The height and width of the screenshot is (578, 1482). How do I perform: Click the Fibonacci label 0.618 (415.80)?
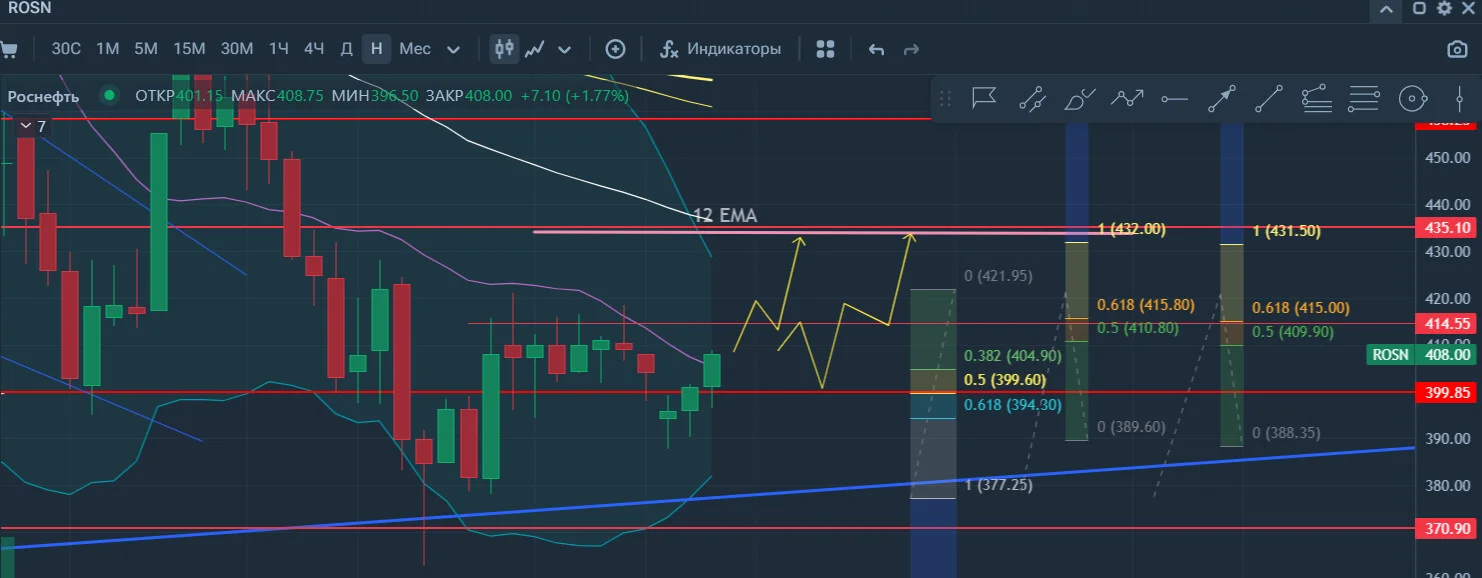point(1145,305)
